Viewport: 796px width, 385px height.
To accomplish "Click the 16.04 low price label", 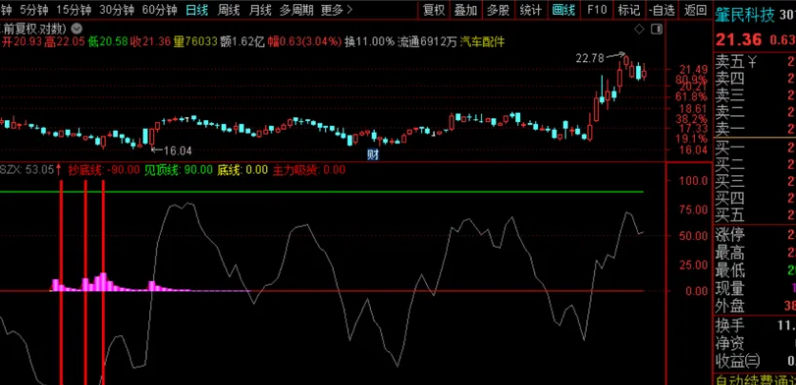I will tap(178, 150).
